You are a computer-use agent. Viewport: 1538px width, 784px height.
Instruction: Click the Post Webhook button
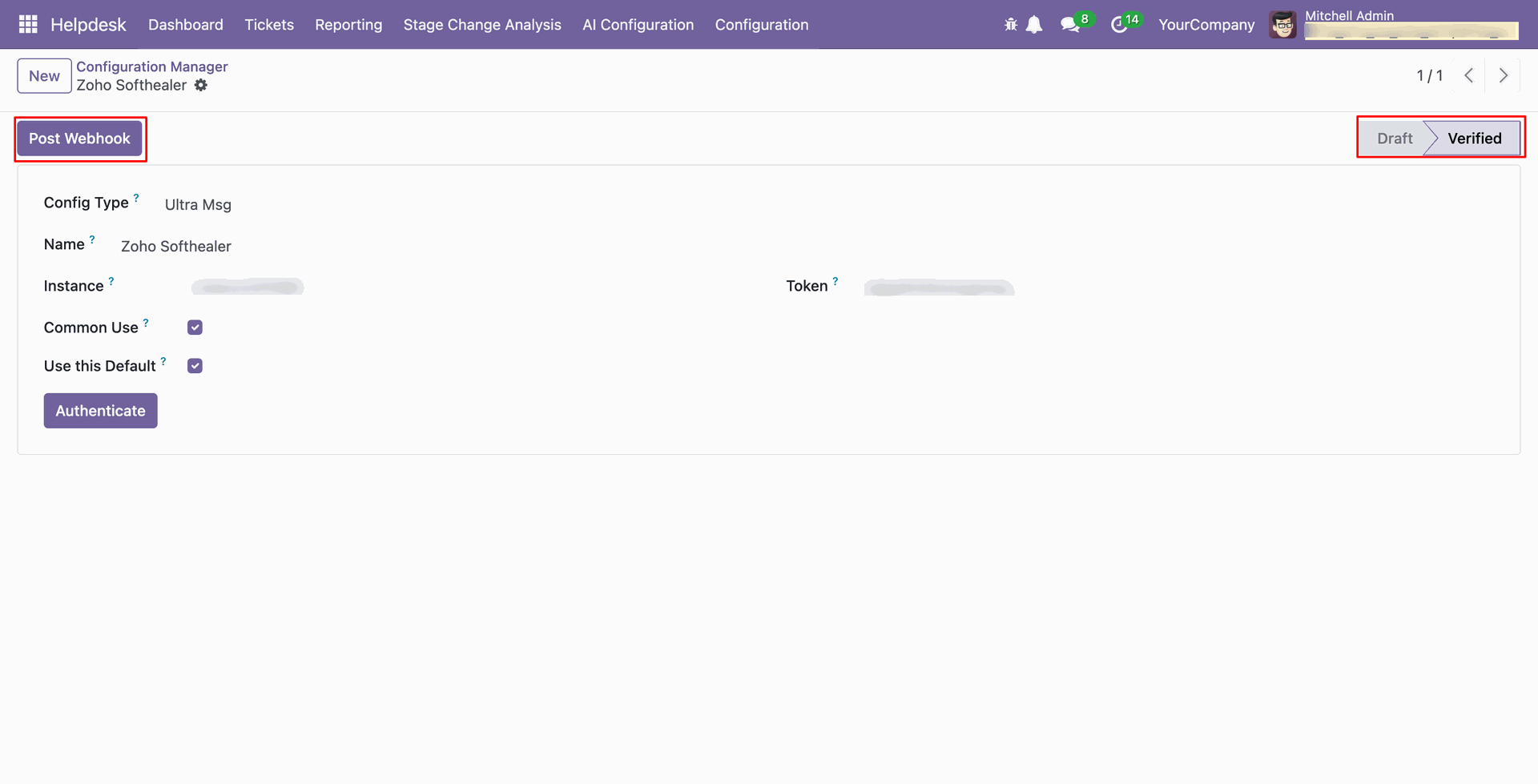click(79, 139)
